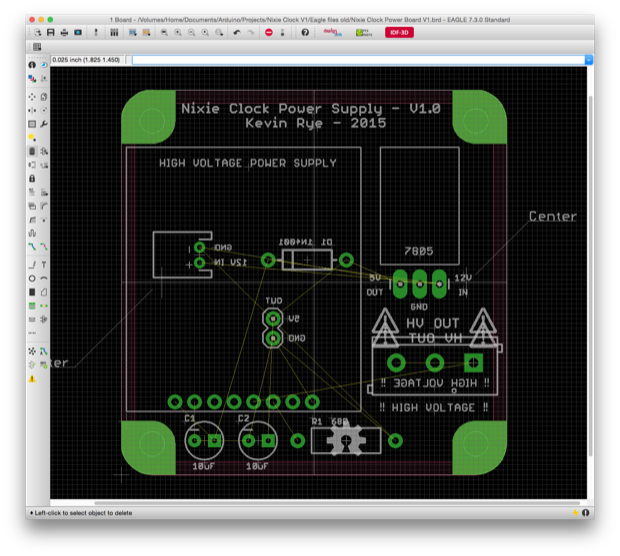Select the Add part tool

[x=44, y=151]
